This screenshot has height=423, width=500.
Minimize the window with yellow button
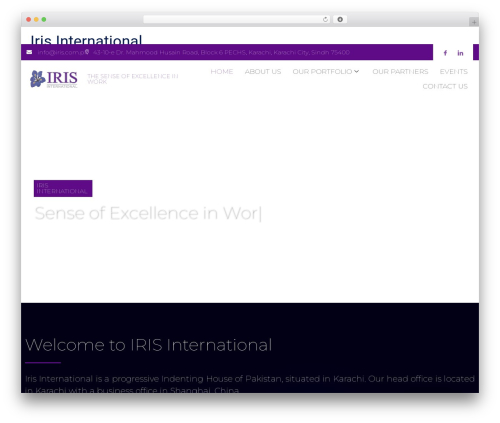click(36, 20)
